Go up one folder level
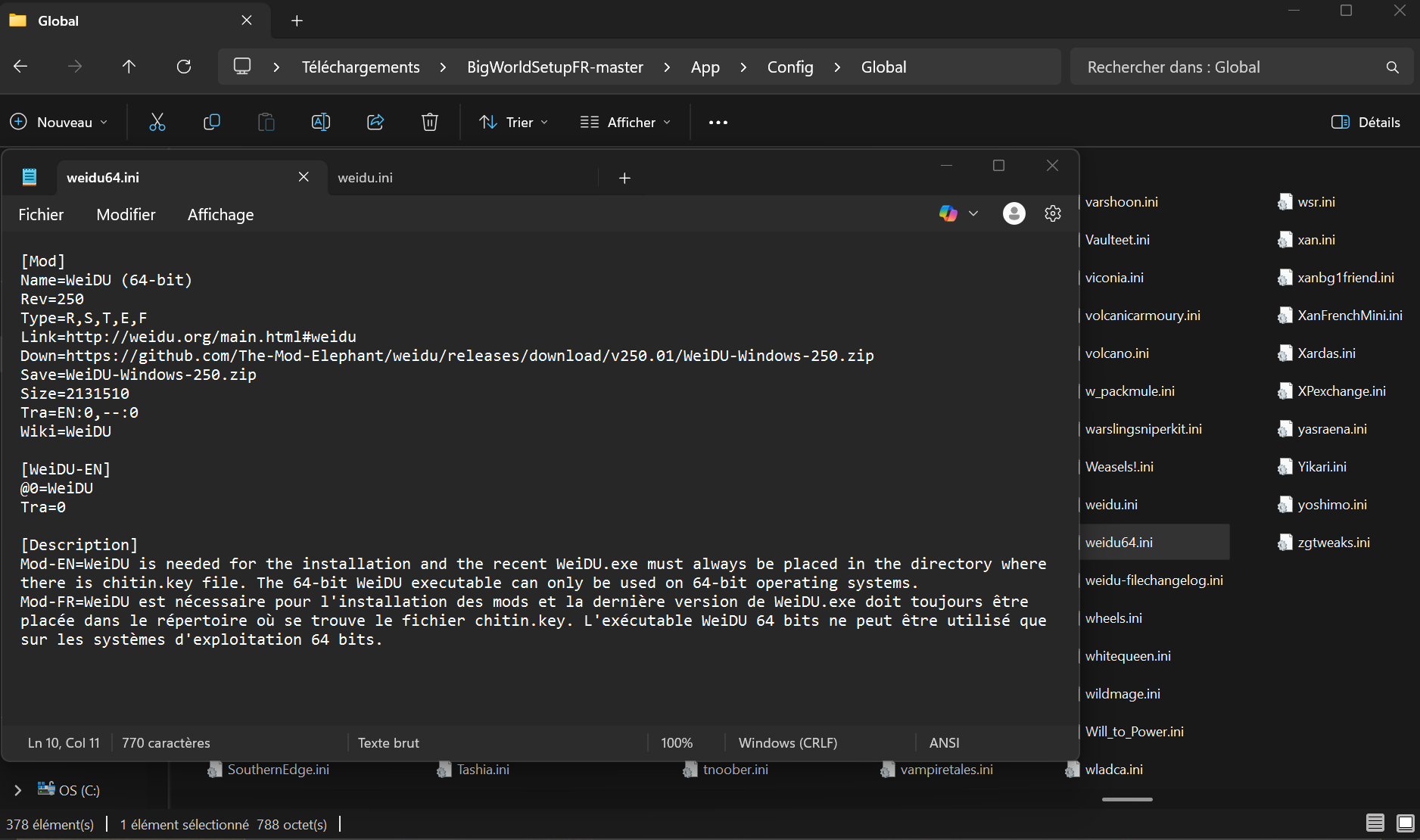The image size is (1420, 840). click(129, 67)
